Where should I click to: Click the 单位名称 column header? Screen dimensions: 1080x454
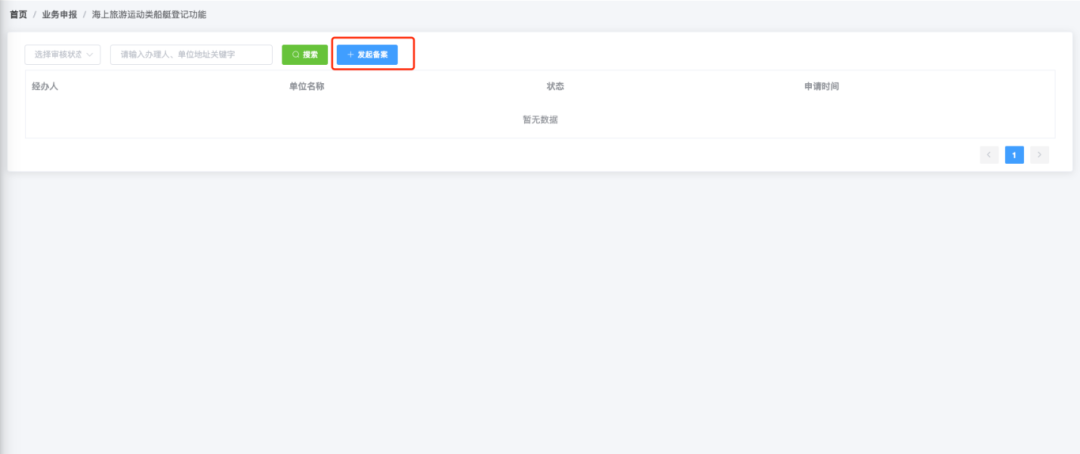pos(306,87)
